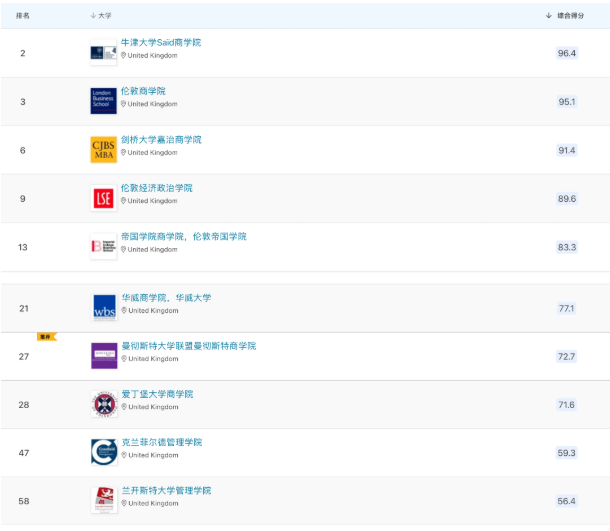The height and width of the screenshot is (531, 610).
Task: Click the Imperial College Business School logo
Action: 103,246
